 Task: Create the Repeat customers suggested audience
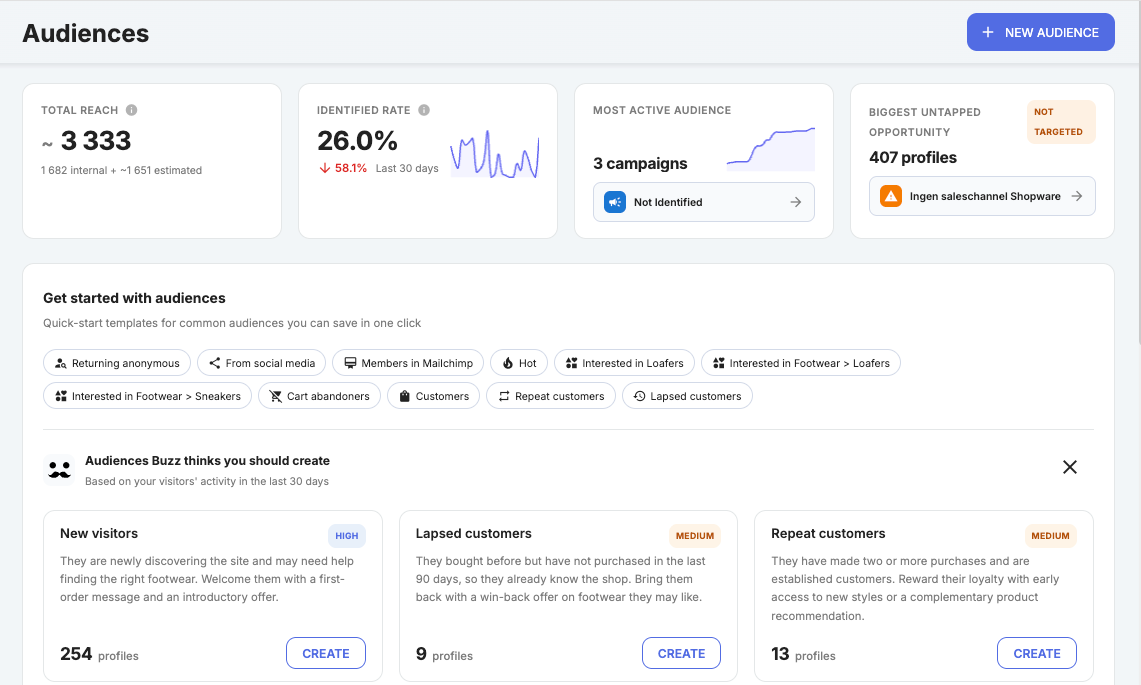tap(1036, 653)
